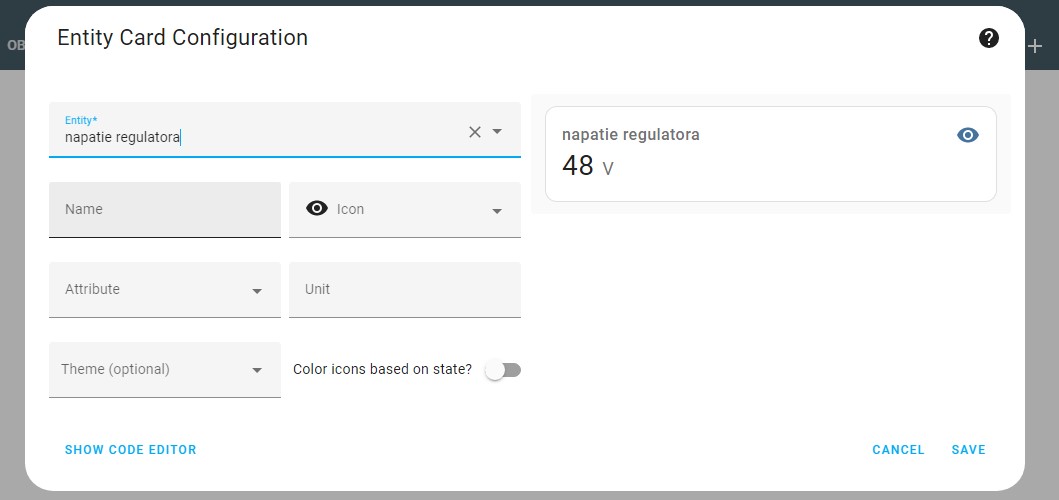Focus the Name input field

(165, 210)
